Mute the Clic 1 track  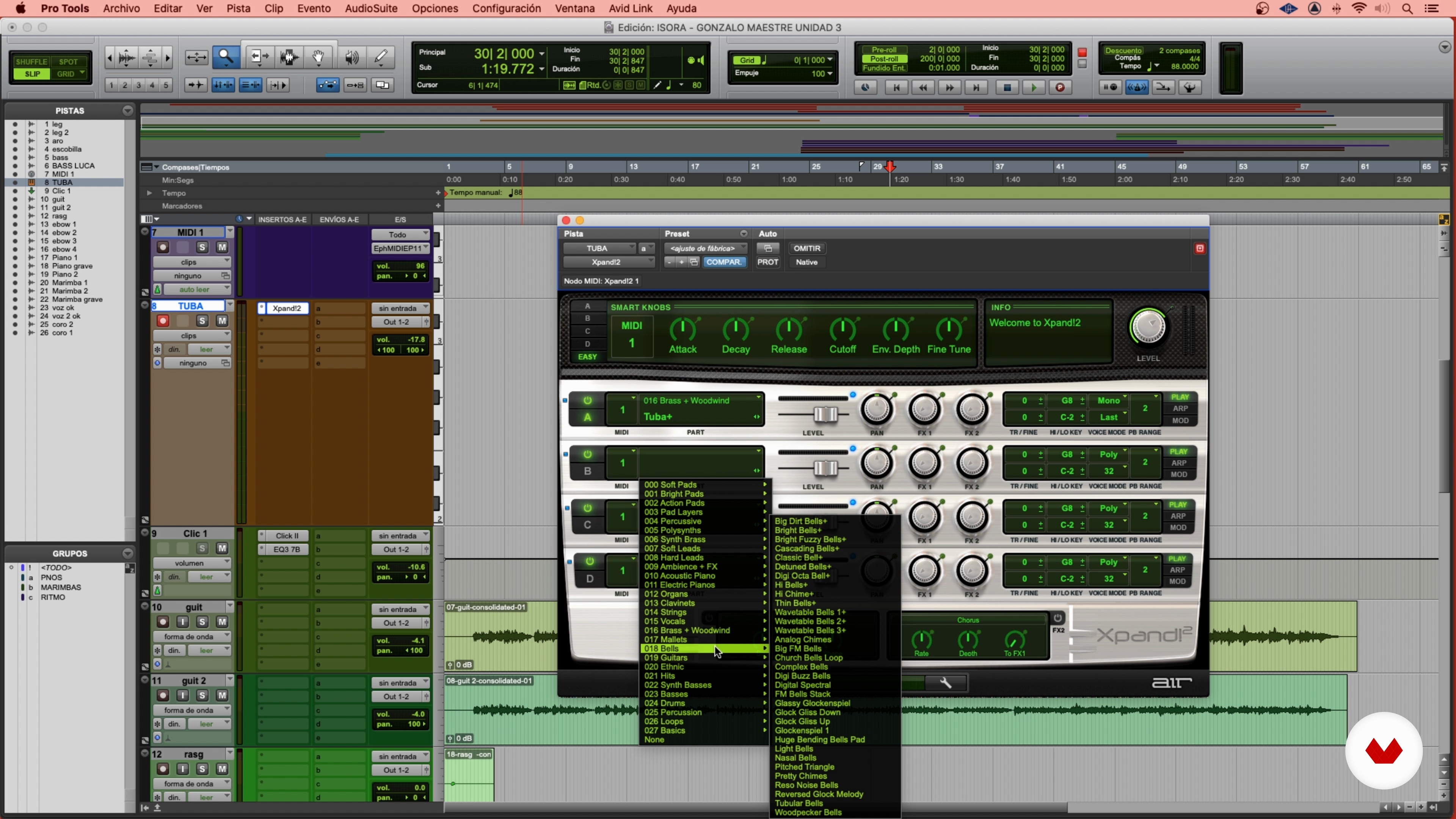[221, 548]
